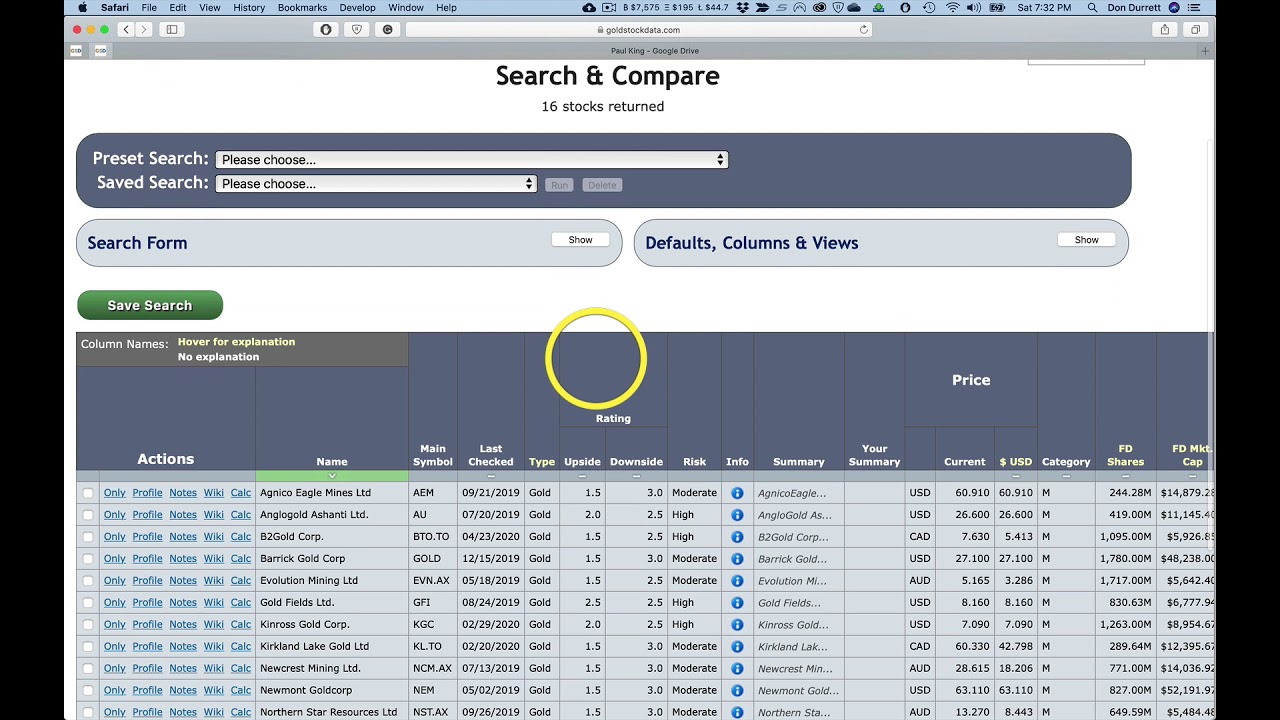Click the Kinross Gold Corp. info icon
The height and width of the screenshot is (720, 1280).
pyautogui.click(x=737, y=625)
